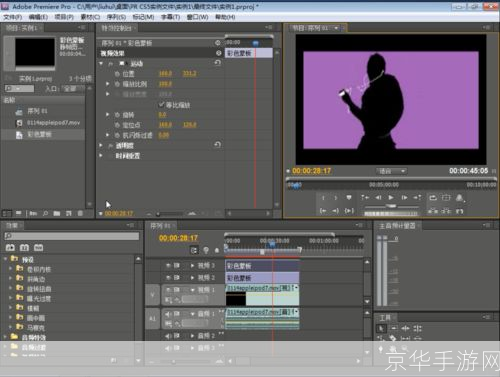The image size is (500, 377).
Task: Expand the 旋转 property
Action: coord(107,114)
